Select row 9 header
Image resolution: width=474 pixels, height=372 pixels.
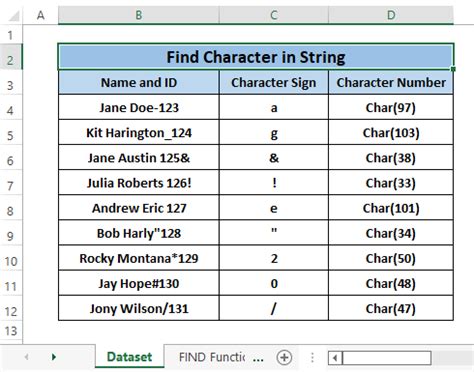(11, 233)
